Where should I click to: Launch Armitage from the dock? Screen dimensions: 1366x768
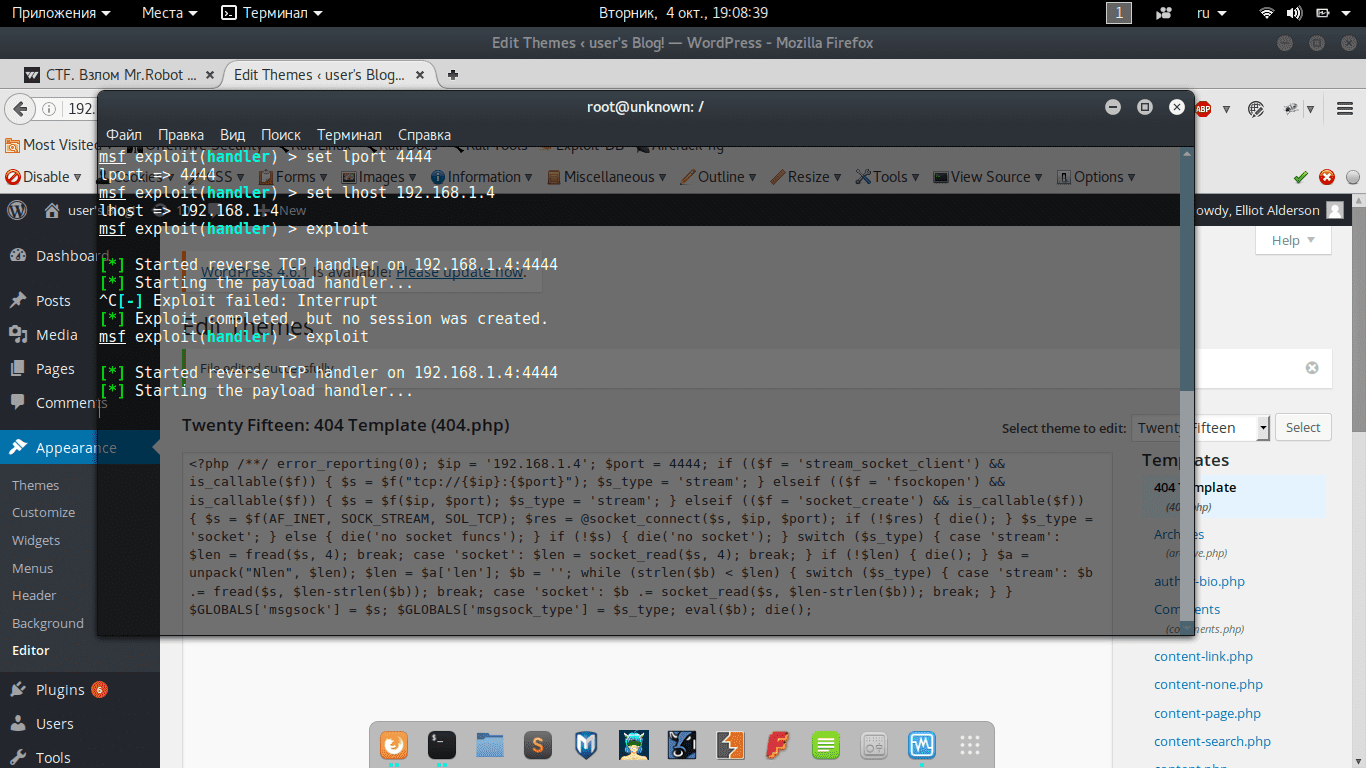[x=634, y=745]
